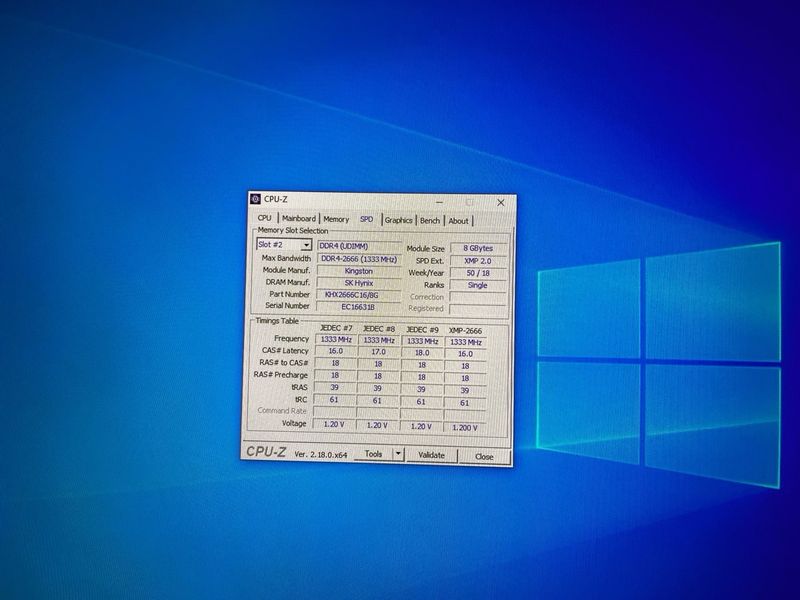Click the CPU-Z title bar app icon

coord(256,199)
